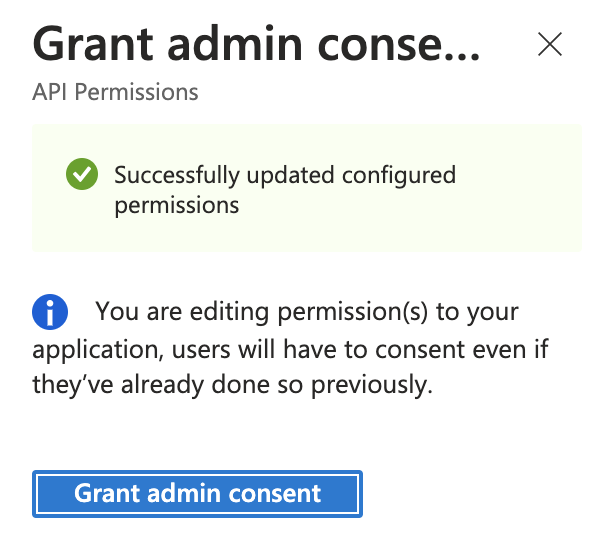
Task: Click the line You are editing permission(s) to your
Action: click(307, 311)
